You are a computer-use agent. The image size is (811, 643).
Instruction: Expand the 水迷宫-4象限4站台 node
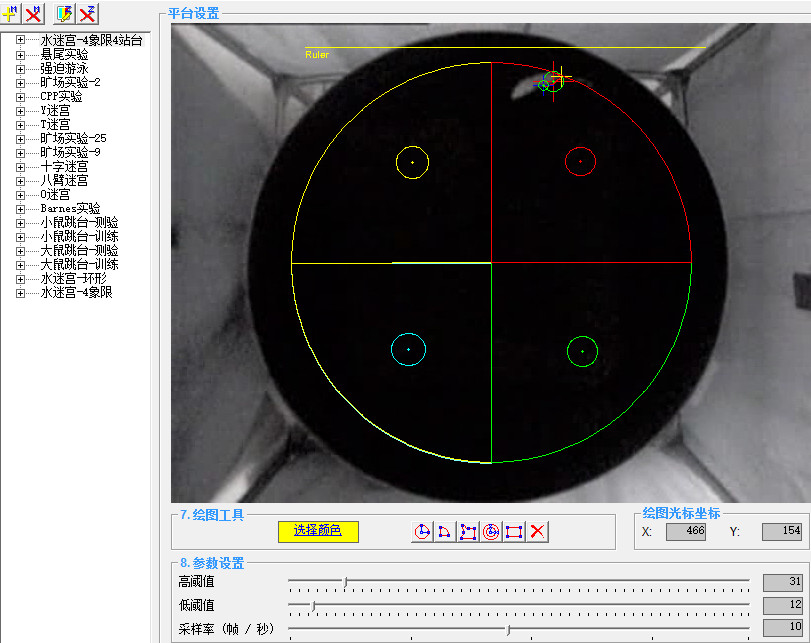20,40
